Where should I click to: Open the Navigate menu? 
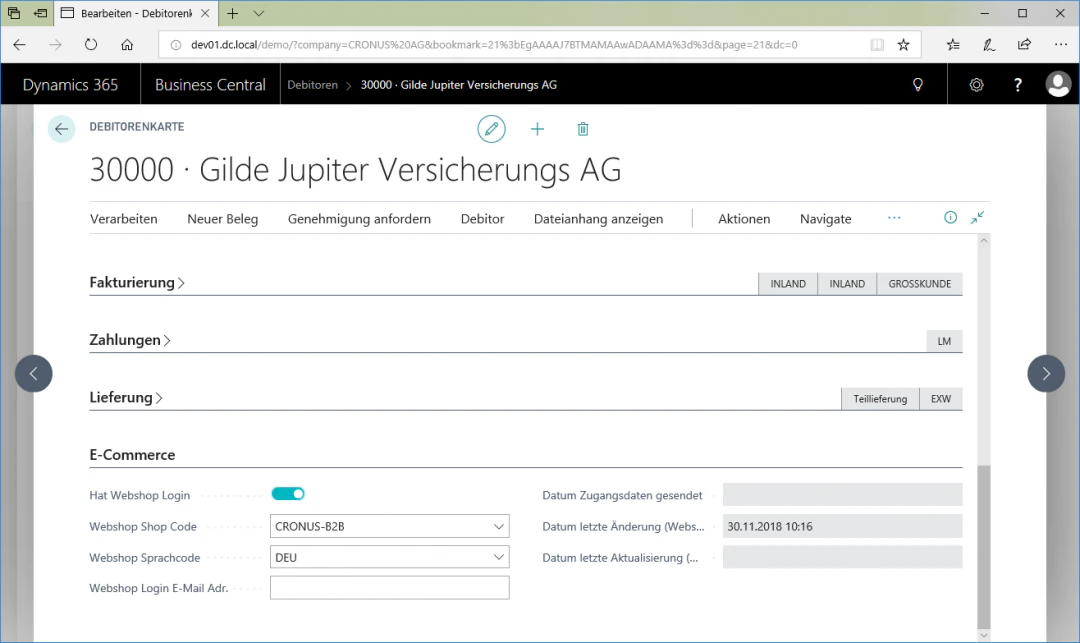pyautogui.click(x=825, y=219)
